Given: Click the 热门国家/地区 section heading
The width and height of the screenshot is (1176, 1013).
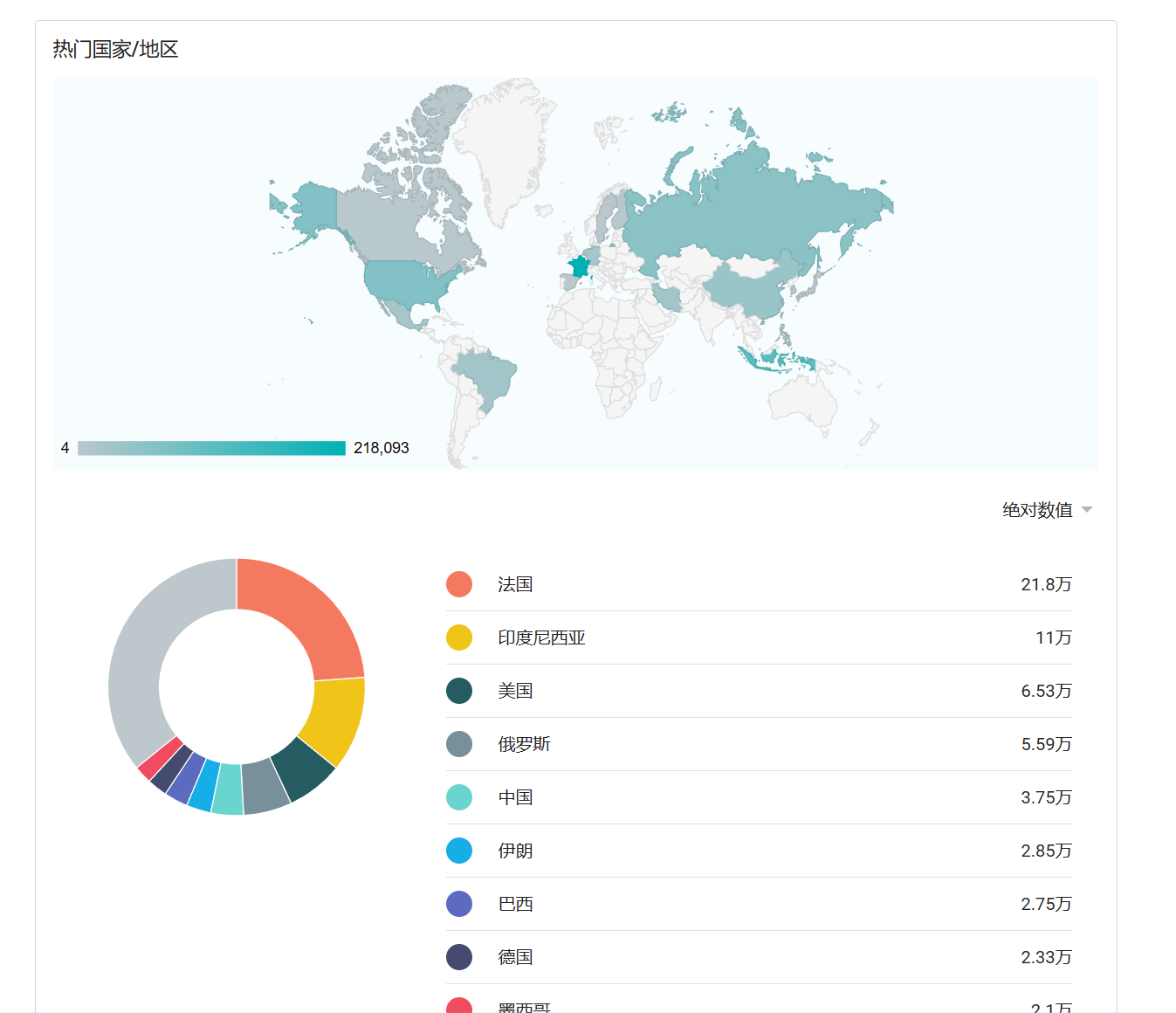Looking at the screenshot, I should (115, 49).
